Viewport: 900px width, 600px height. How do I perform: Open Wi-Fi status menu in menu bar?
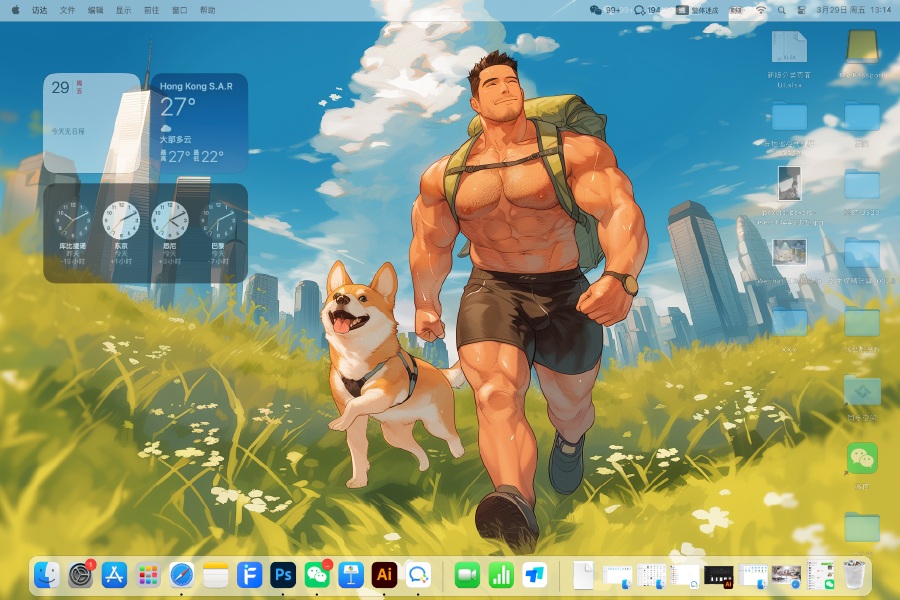pyautogui.click(x=760, y=9)
